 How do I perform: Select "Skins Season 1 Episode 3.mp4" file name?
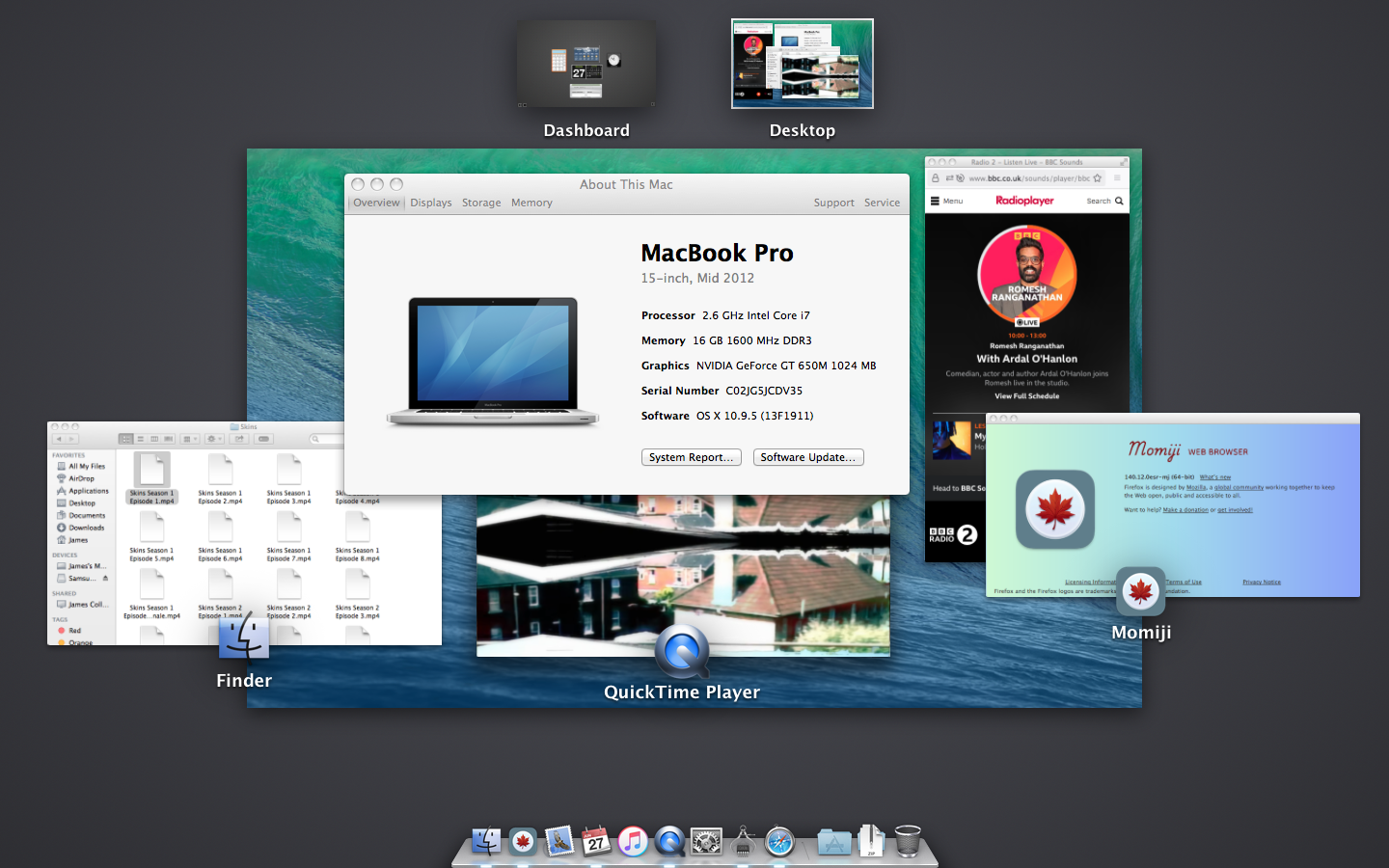(289, 497)
